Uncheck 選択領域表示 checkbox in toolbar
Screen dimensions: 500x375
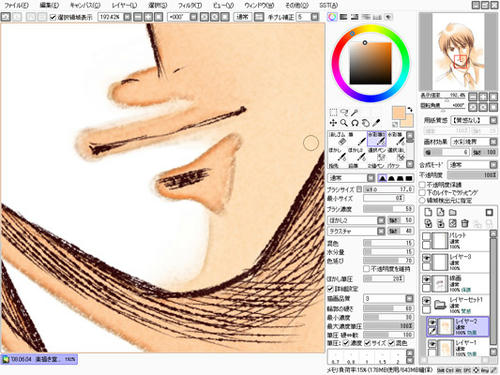pyautogui.click(x=53, y=17)
